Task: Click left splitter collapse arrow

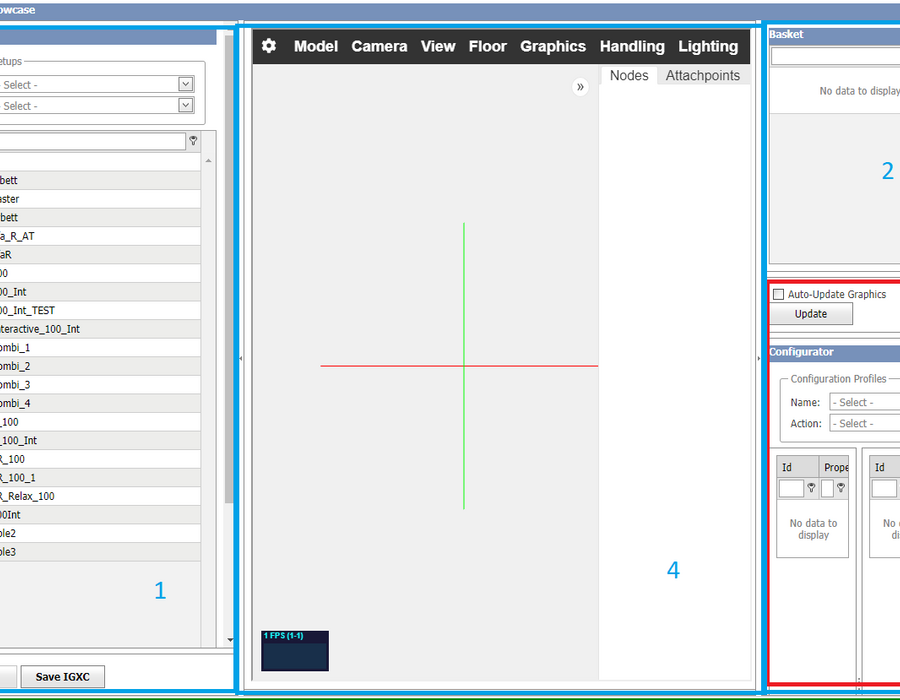Action: coord(240,359)
